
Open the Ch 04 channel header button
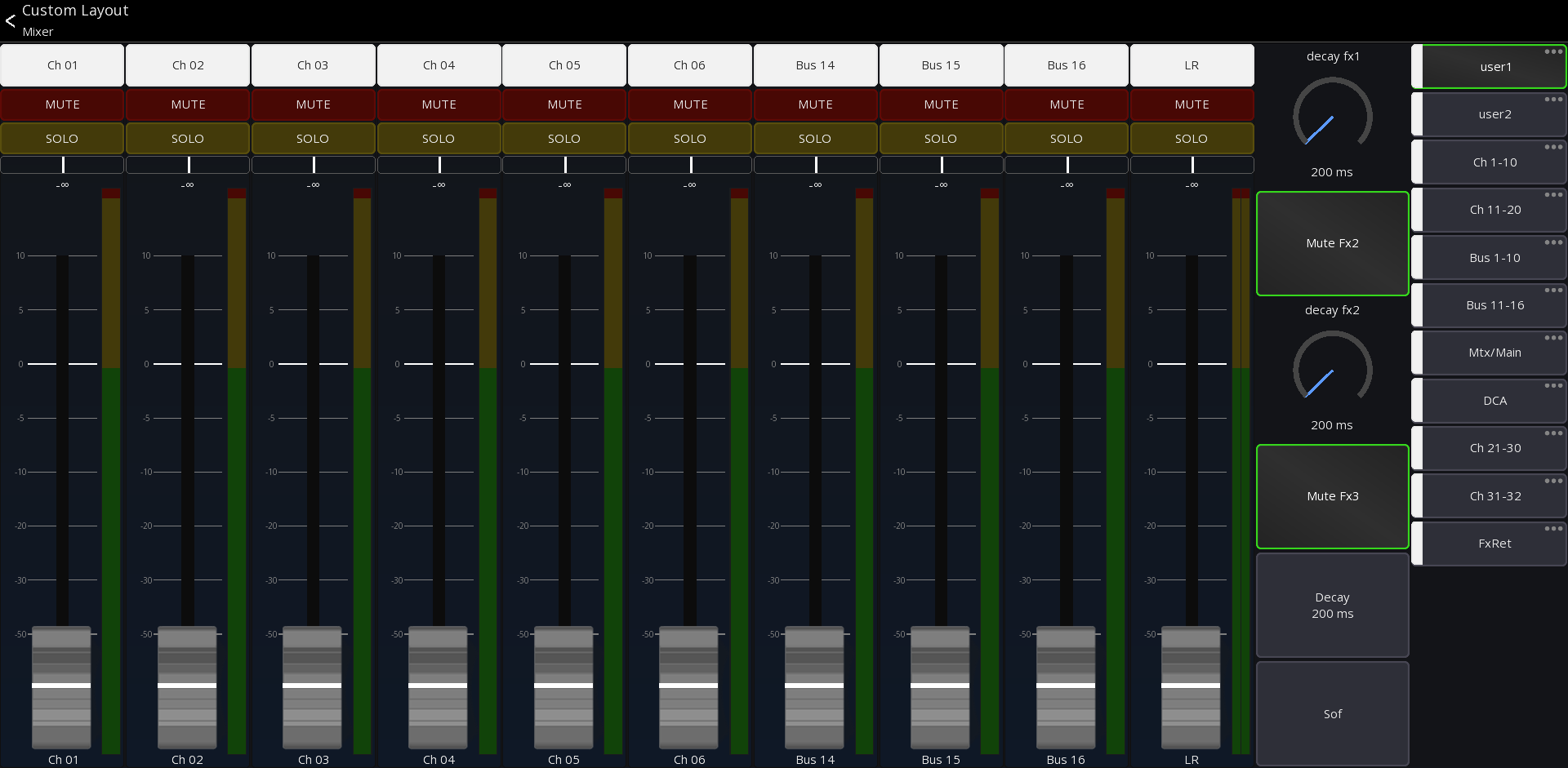(439, 65)
